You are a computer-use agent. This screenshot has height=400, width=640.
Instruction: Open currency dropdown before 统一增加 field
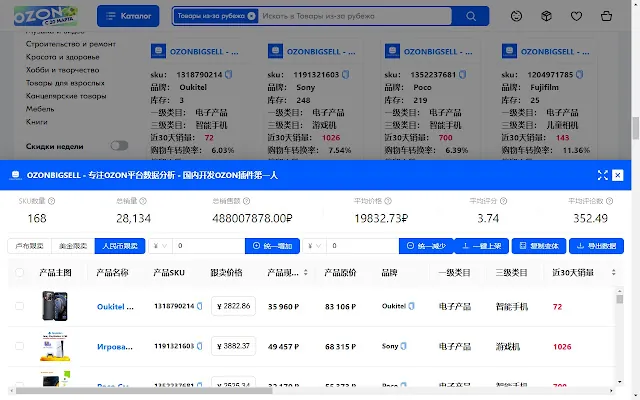coord(160,246)
